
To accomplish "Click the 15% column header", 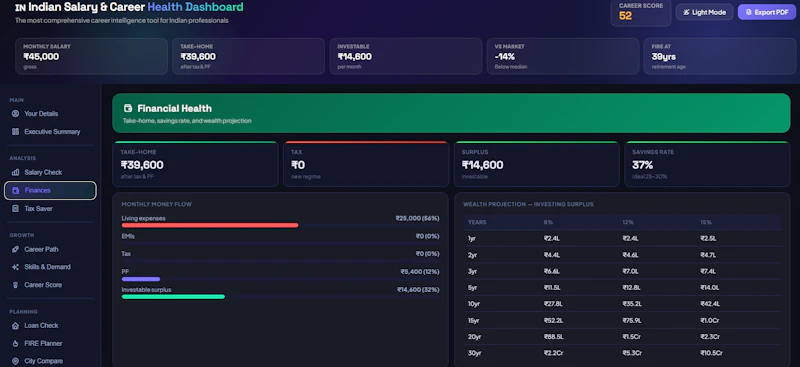I will [x=706, y=223].
